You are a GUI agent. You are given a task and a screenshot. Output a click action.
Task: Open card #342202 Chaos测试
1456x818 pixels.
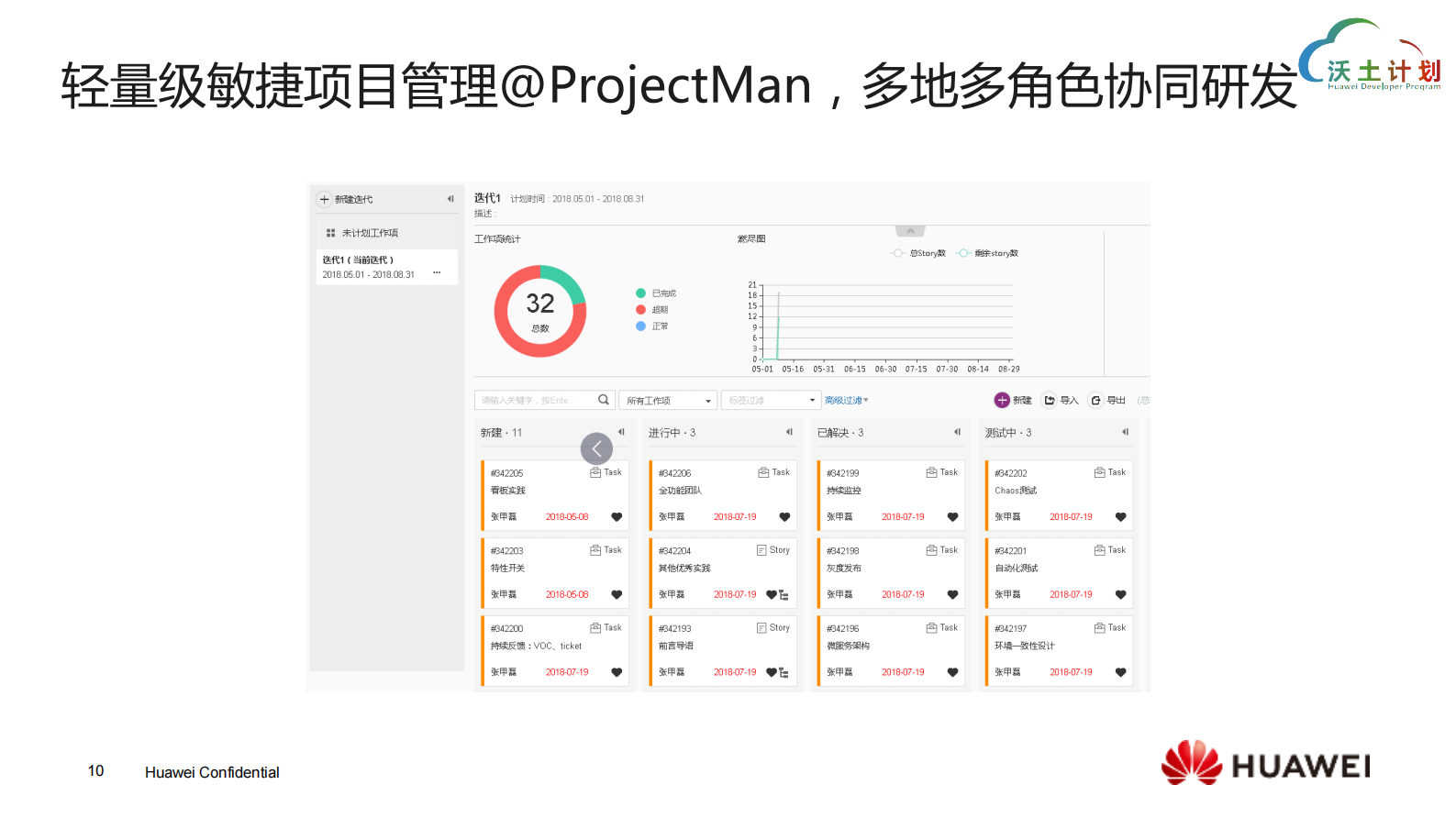(x=1058, y=495)
